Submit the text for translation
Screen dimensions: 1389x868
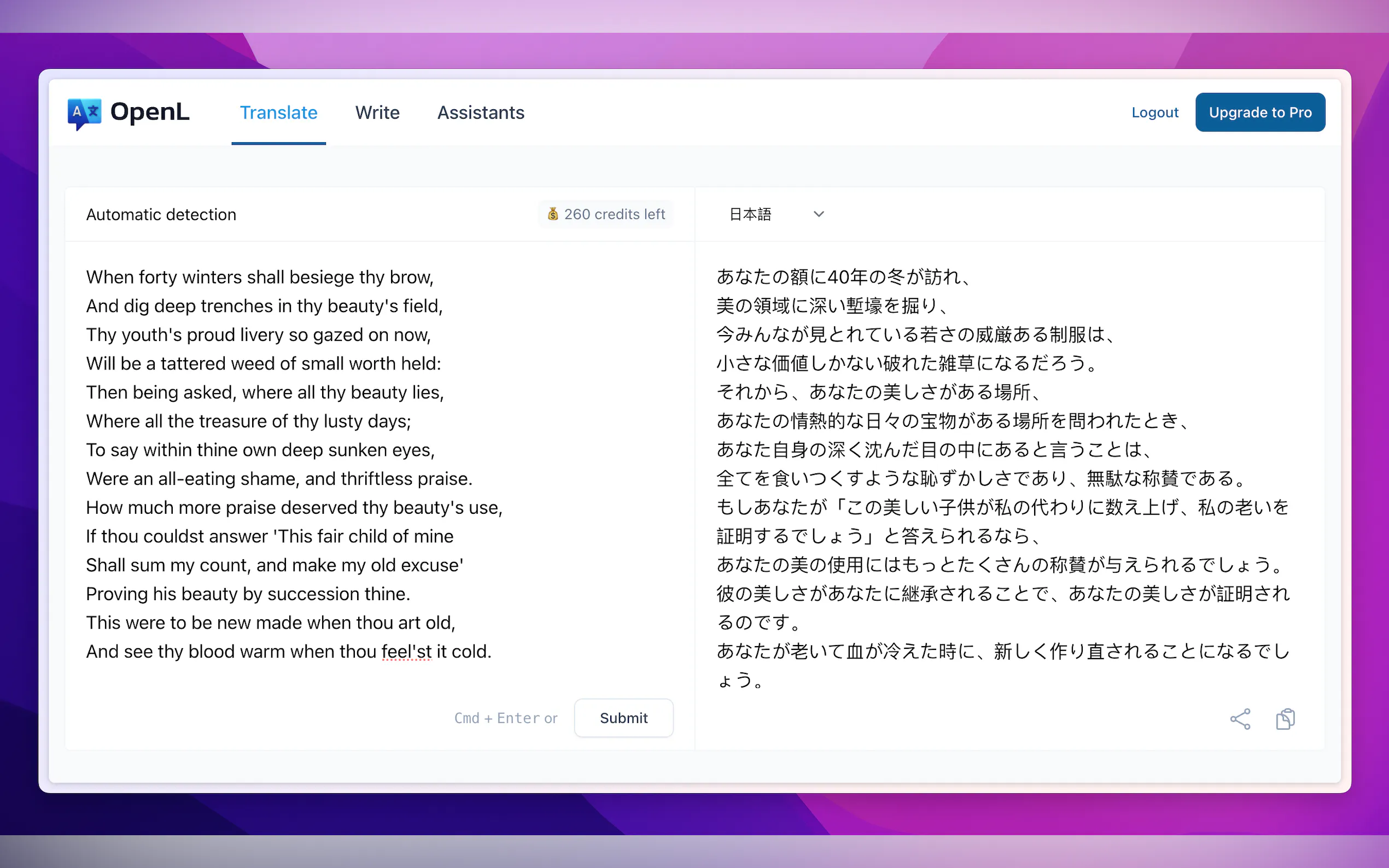tap(623, 718)
